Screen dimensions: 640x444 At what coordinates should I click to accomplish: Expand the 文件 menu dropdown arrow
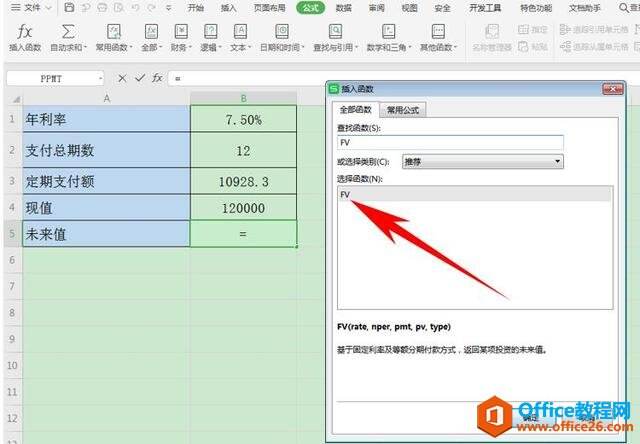(49, 8)
